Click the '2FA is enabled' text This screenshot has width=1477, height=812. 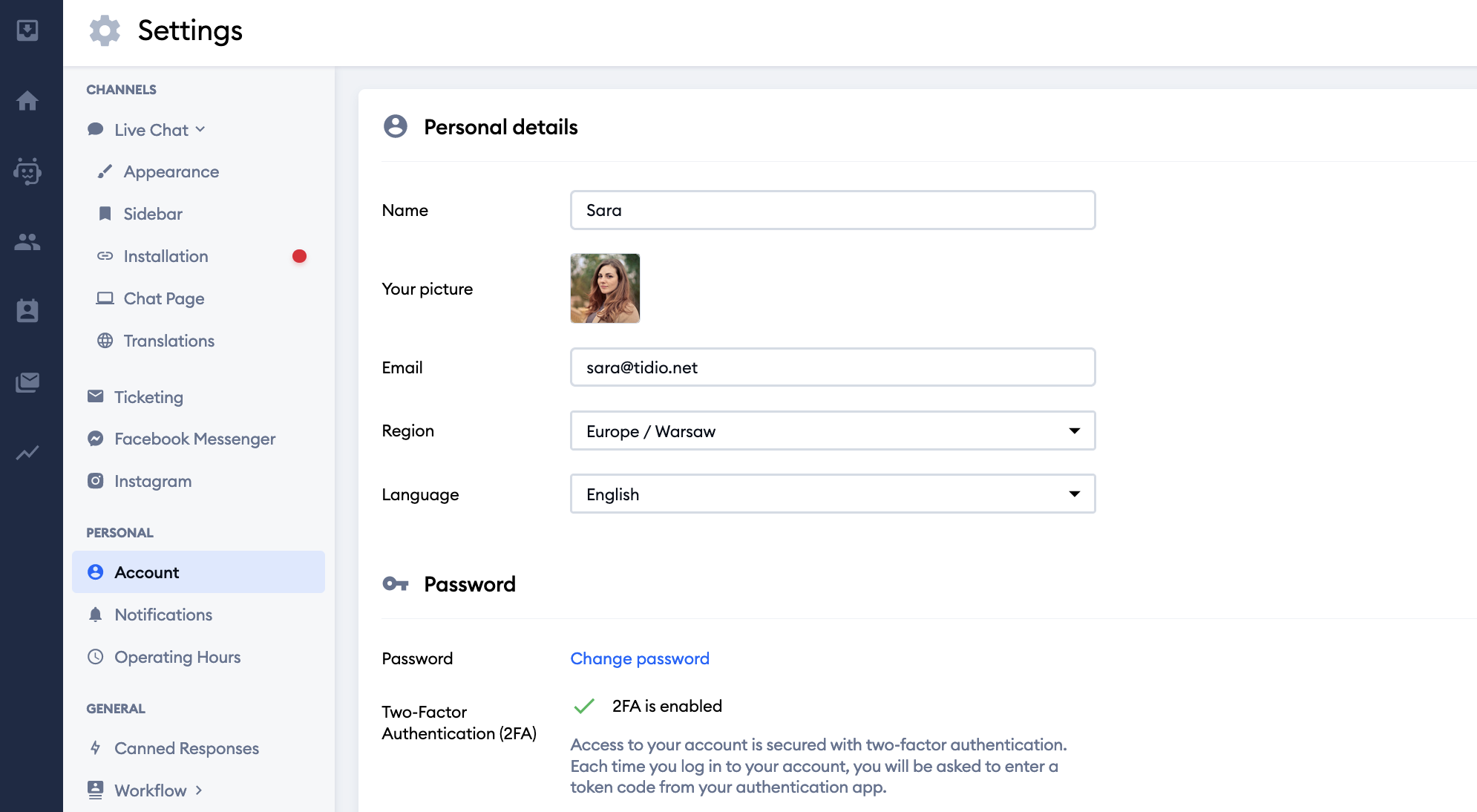(x=667, y=706)
